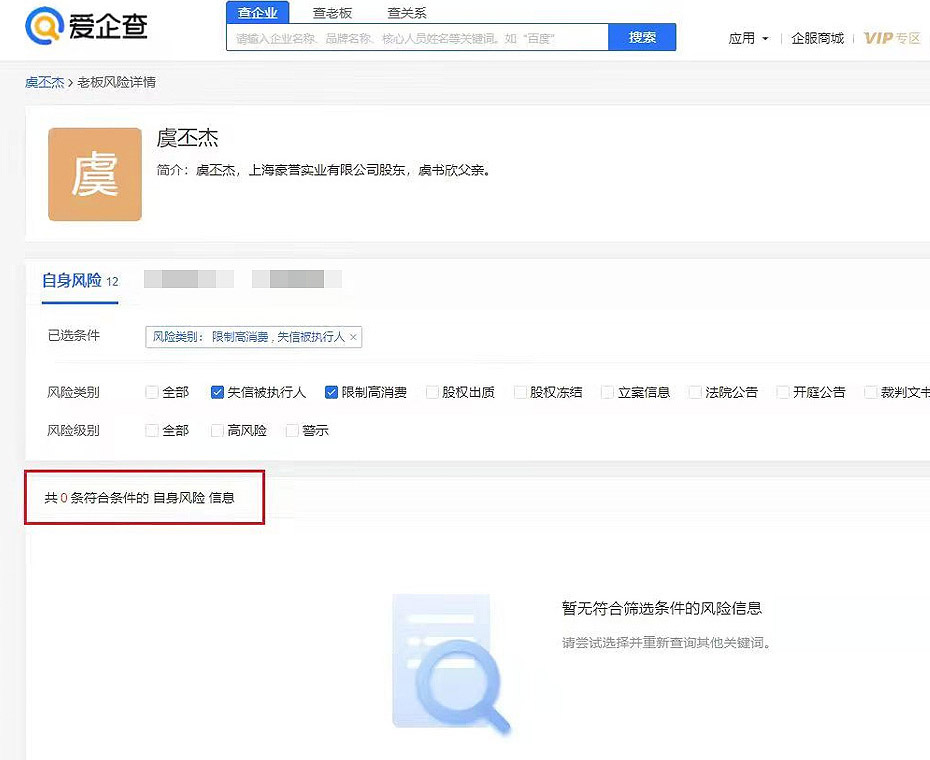The height and width of the screenshot is (760, 930).
Task: Select the 立案信息 checkbox
Action: point(607,392)
